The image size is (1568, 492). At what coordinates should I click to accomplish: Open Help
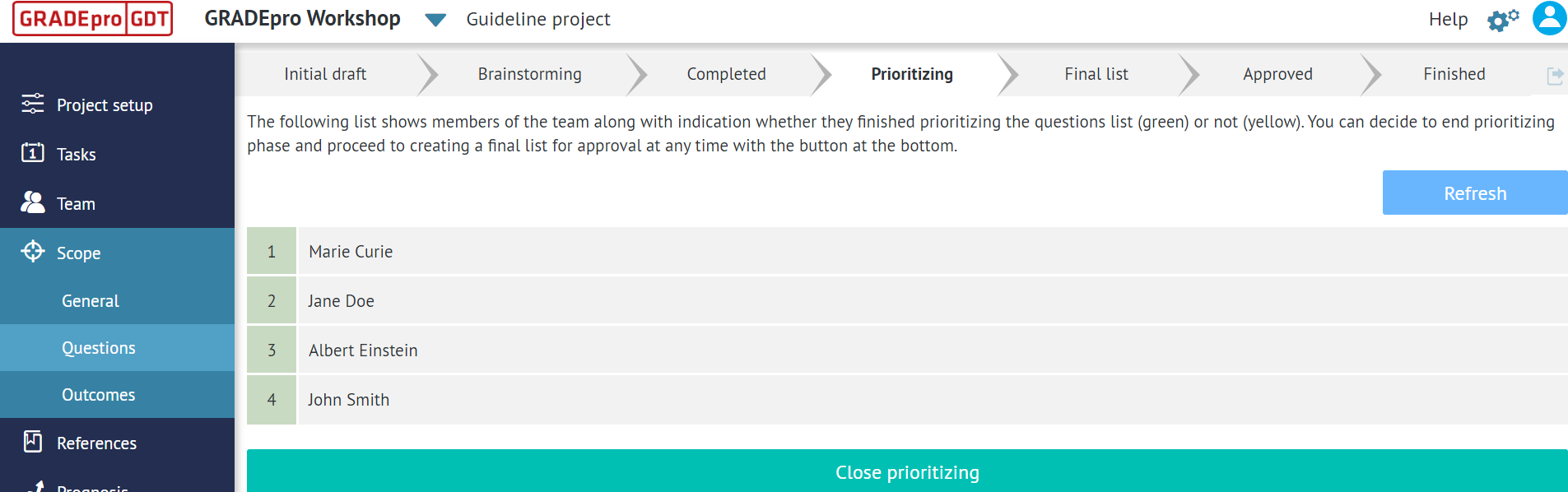point(1448,19)
